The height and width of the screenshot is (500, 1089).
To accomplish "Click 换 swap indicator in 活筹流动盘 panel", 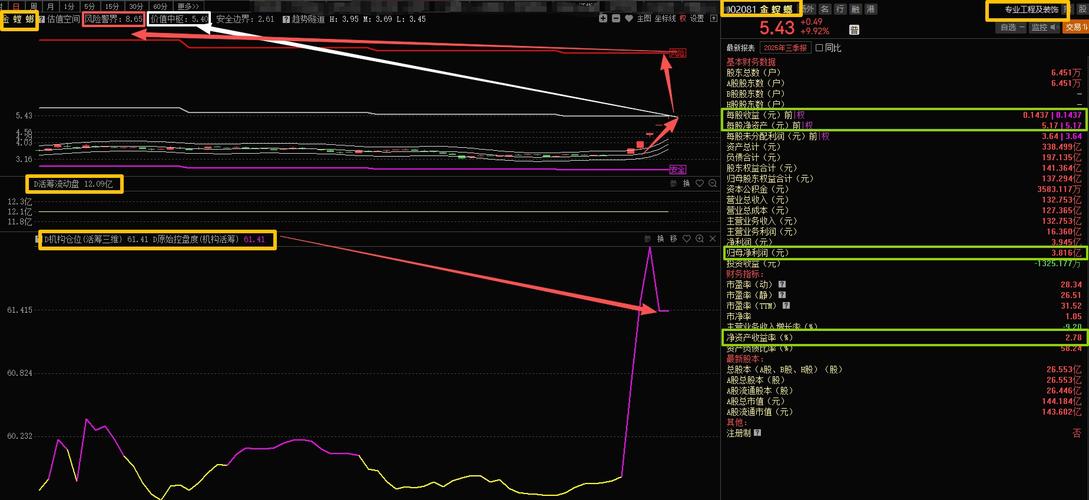I will pos(686,183).
